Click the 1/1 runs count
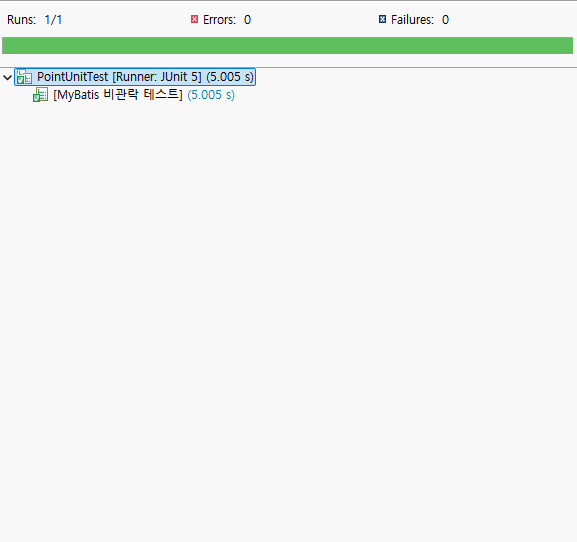 [x=53, y=20]
